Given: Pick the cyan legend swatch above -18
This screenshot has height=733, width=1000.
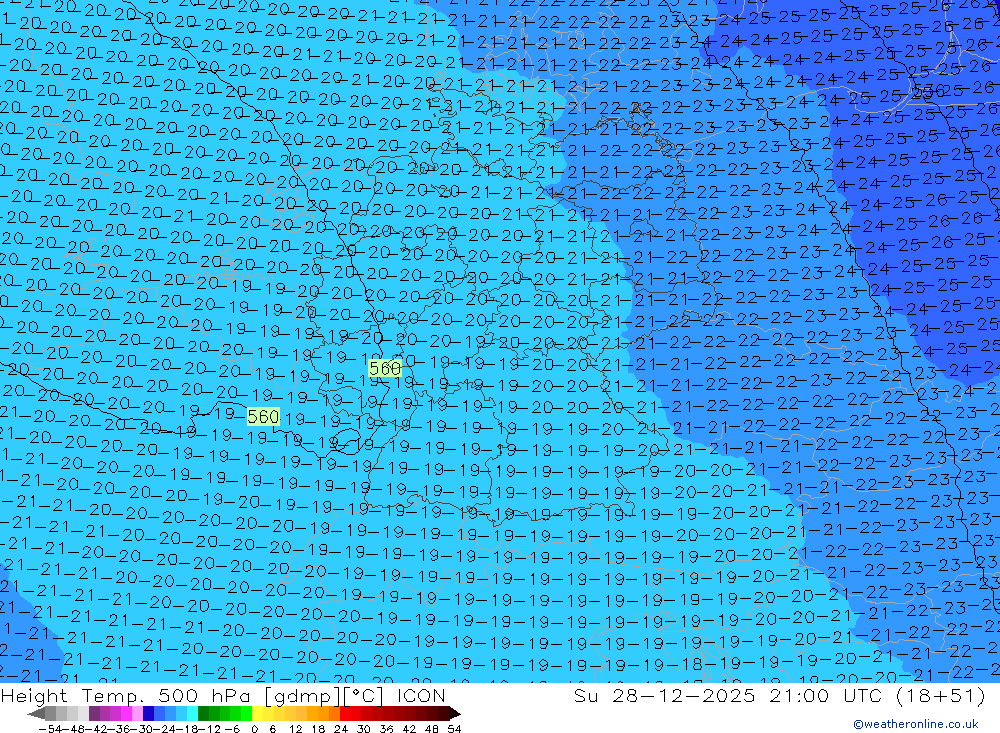Looking at the screenshot, I should click(x=192, y=713).
